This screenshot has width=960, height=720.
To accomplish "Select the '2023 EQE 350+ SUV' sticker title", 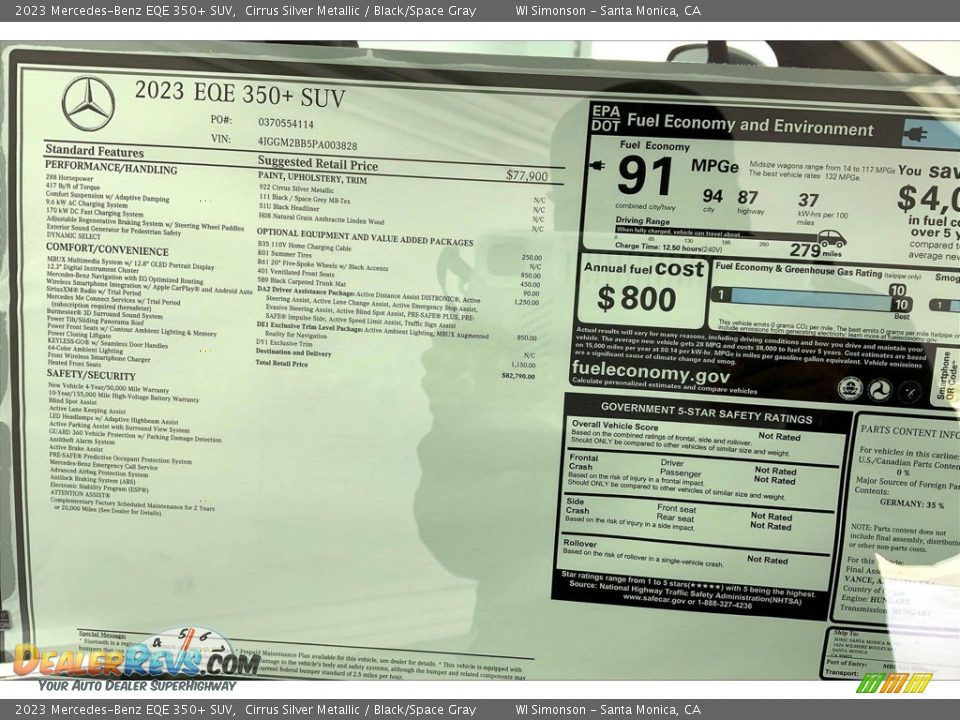I will pyautogui.click(x=240, y=93).
